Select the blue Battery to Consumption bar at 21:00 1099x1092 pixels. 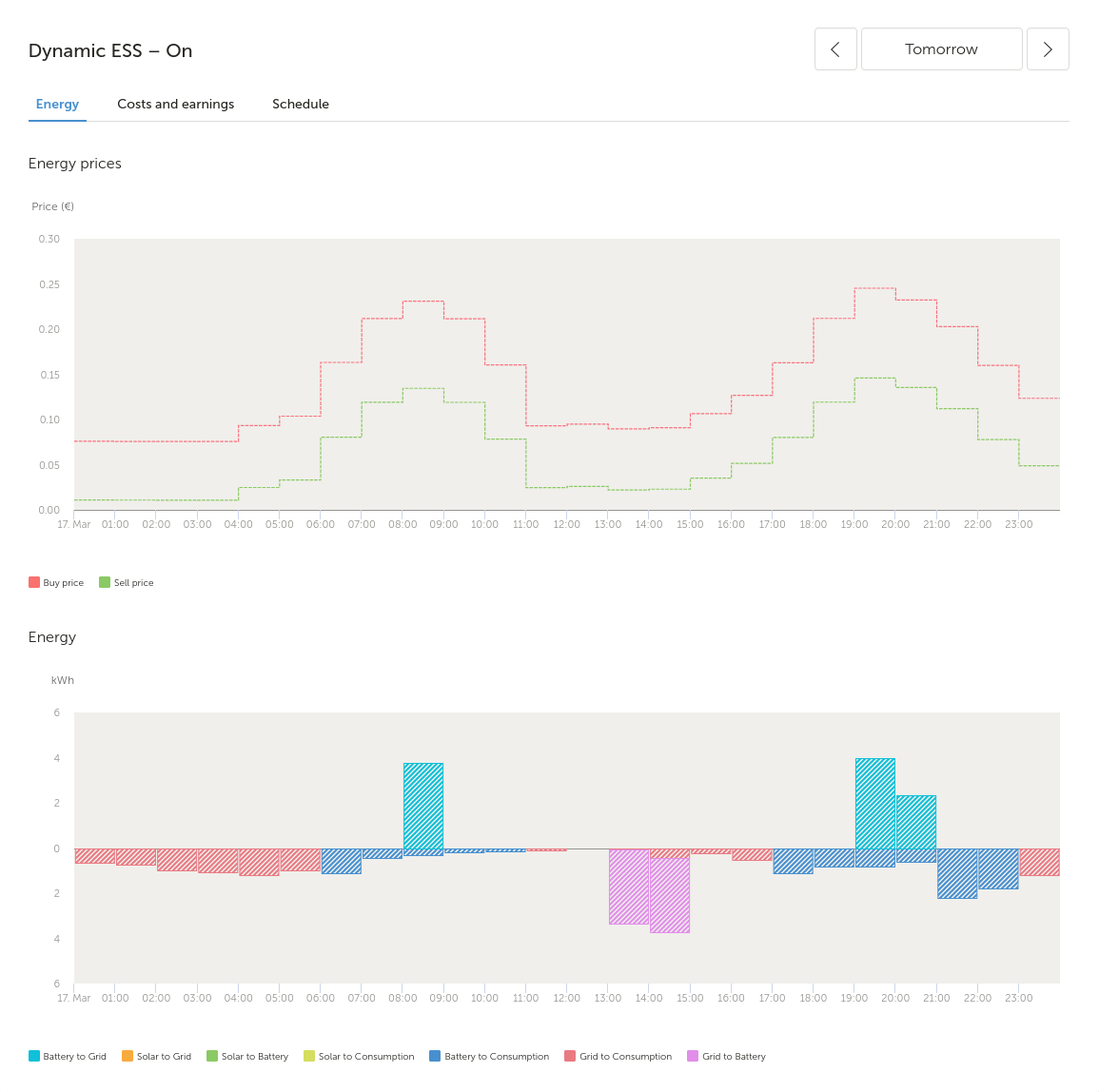tap(957, 873)
